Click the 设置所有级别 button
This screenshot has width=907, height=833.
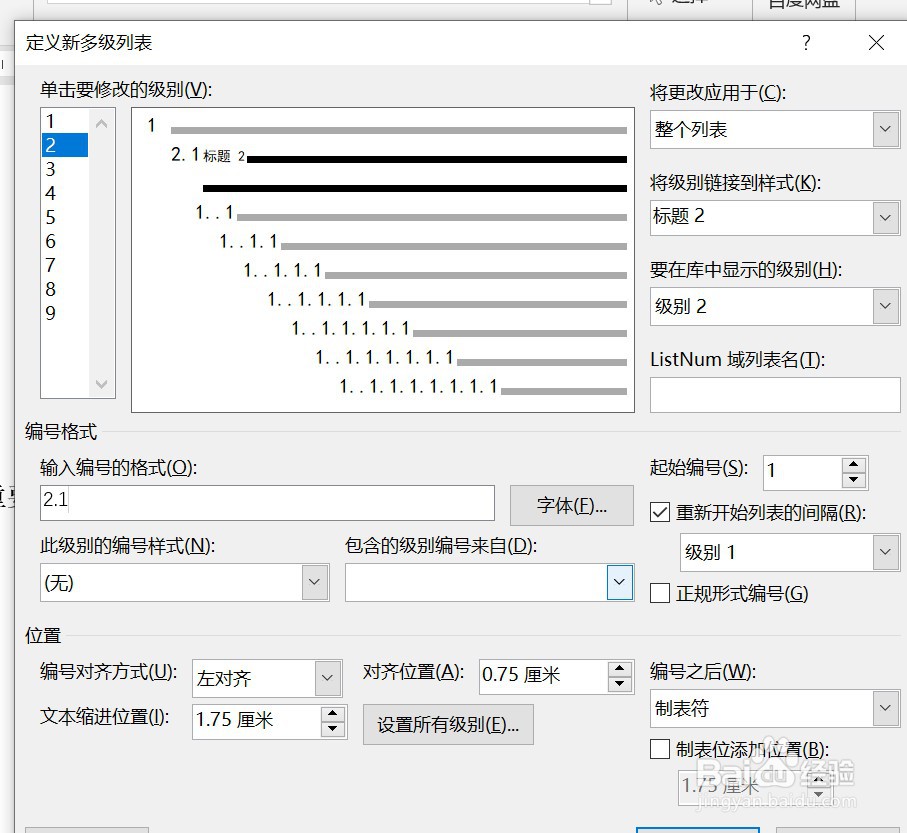(448, 724)
